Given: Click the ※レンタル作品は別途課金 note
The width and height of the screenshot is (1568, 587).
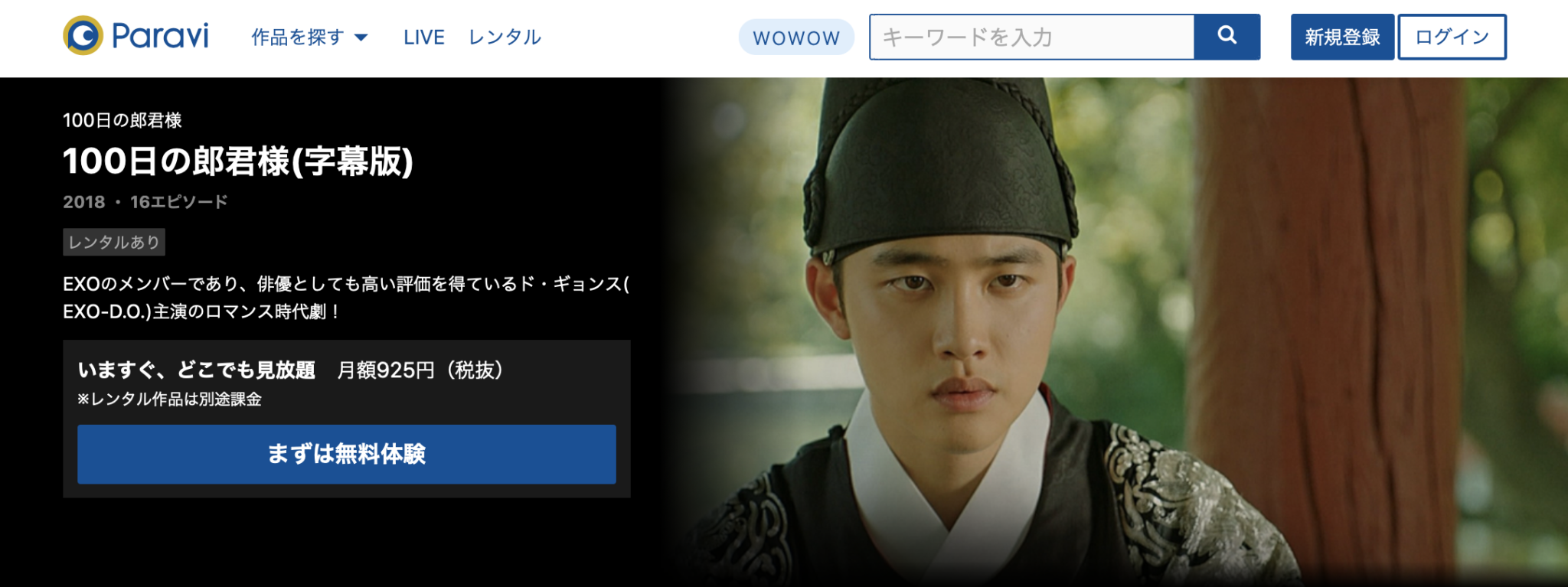Looking at the screenshot, I should [169, 399].
